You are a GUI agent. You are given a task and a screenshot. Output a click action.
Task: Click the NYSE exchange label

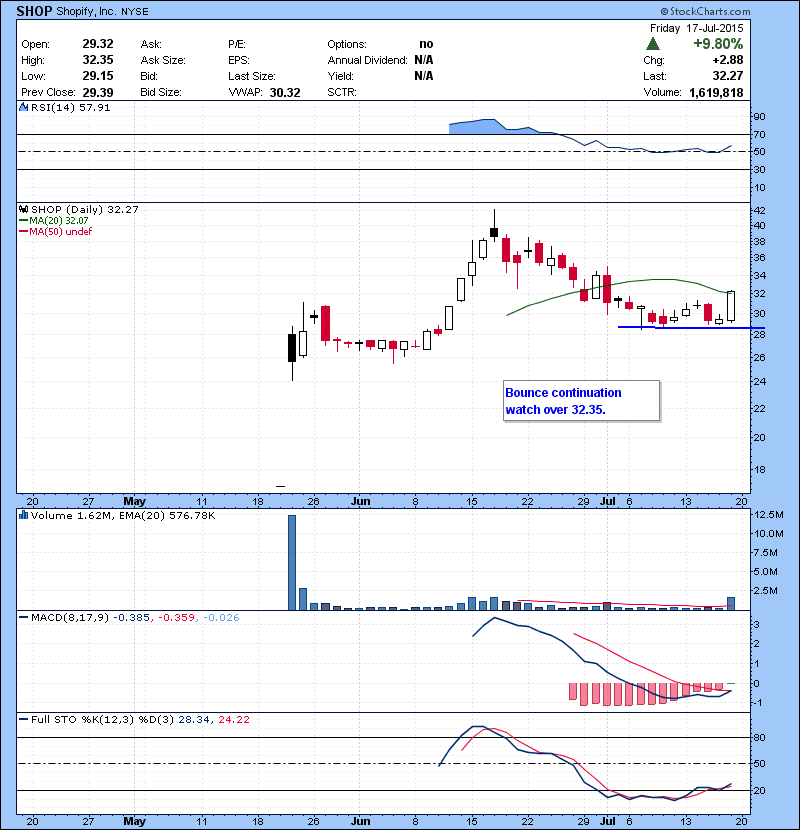135,12
